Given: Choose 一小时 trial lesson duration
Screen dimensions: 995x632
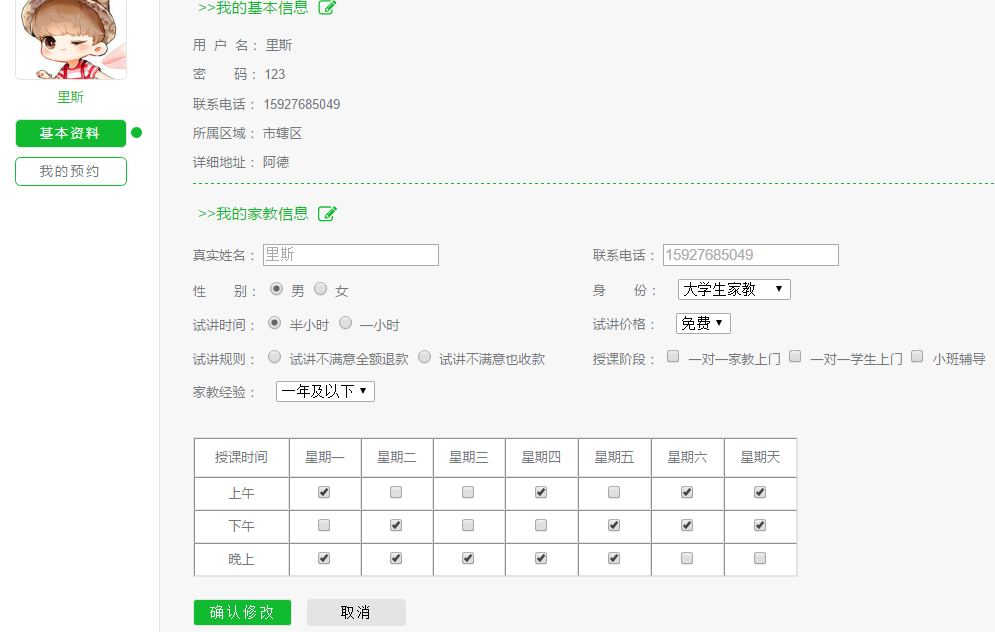Looking at the screenshot, I should [x=346, y=323].
